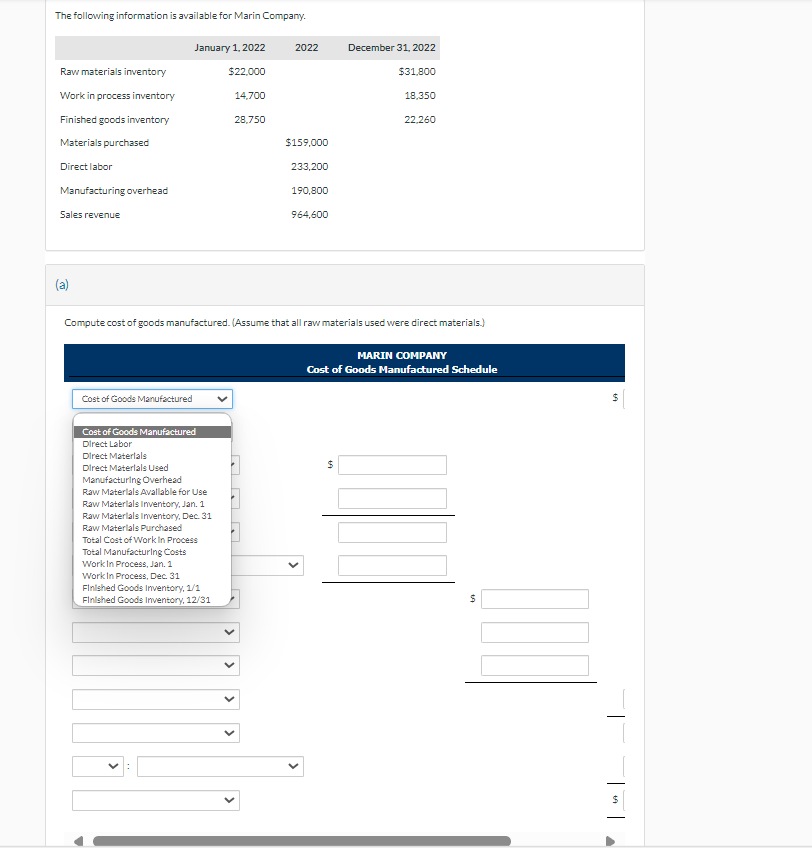Open the grey dropdown below the option list
This screenshot has height=848, width=812.
(156, 632)
